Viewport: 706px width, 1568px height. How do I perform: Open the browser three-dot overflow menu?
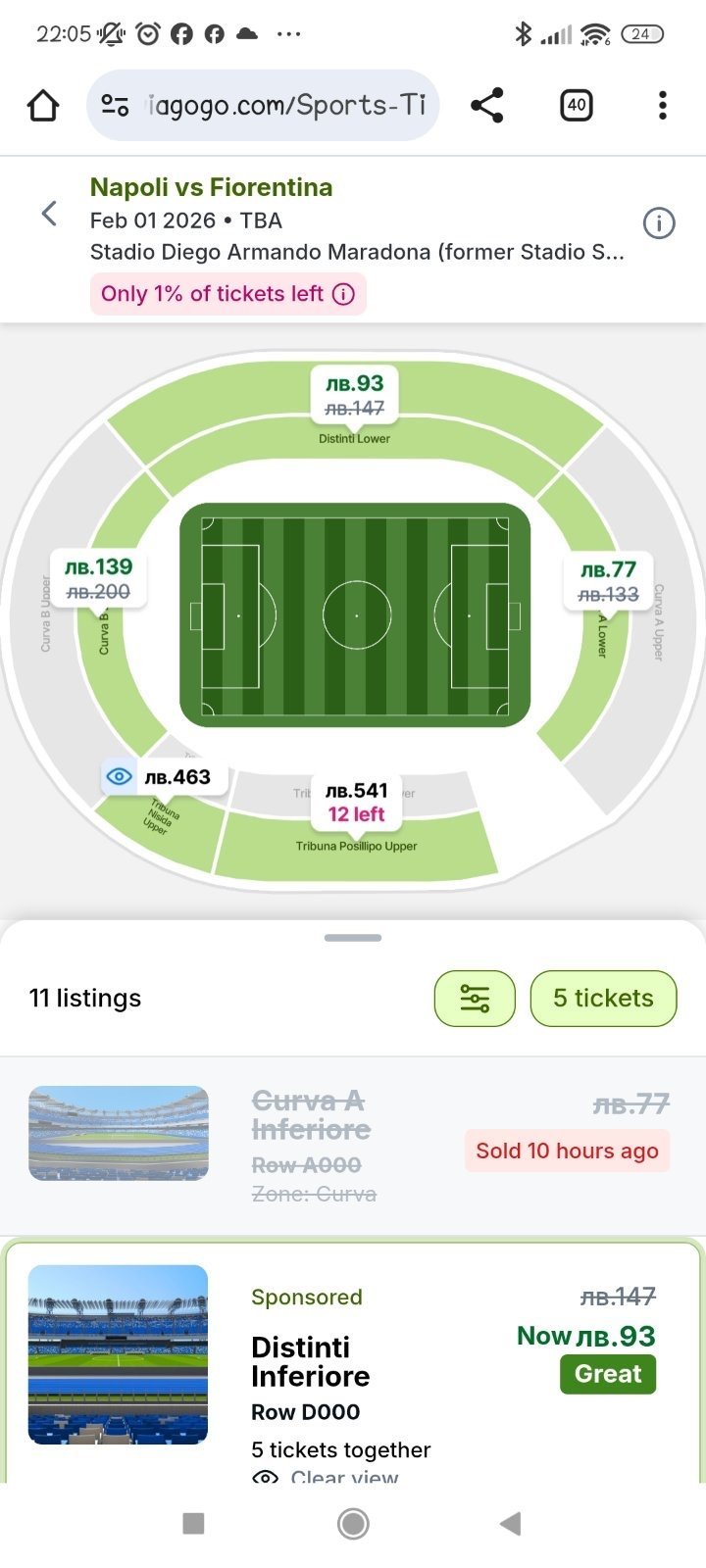(663, 105)
